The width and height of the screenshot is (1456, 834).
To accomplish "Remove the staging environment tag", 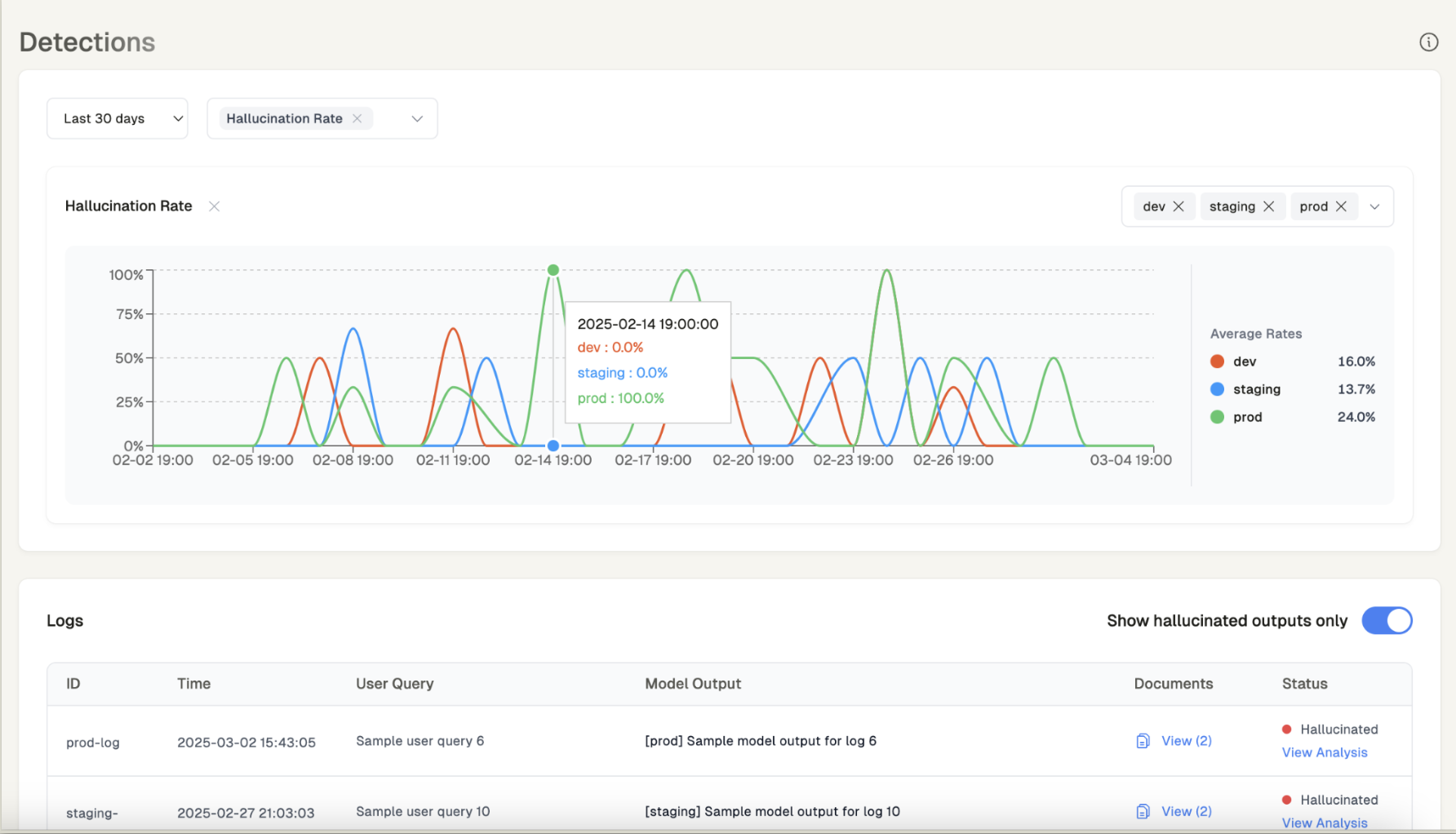I will [x=1268, y=206].
